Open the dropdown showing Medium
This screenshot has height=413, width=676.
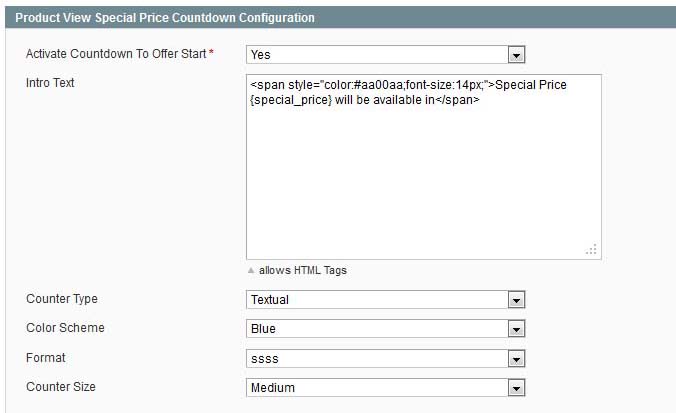pyautogui.click(x=385, y=388)
